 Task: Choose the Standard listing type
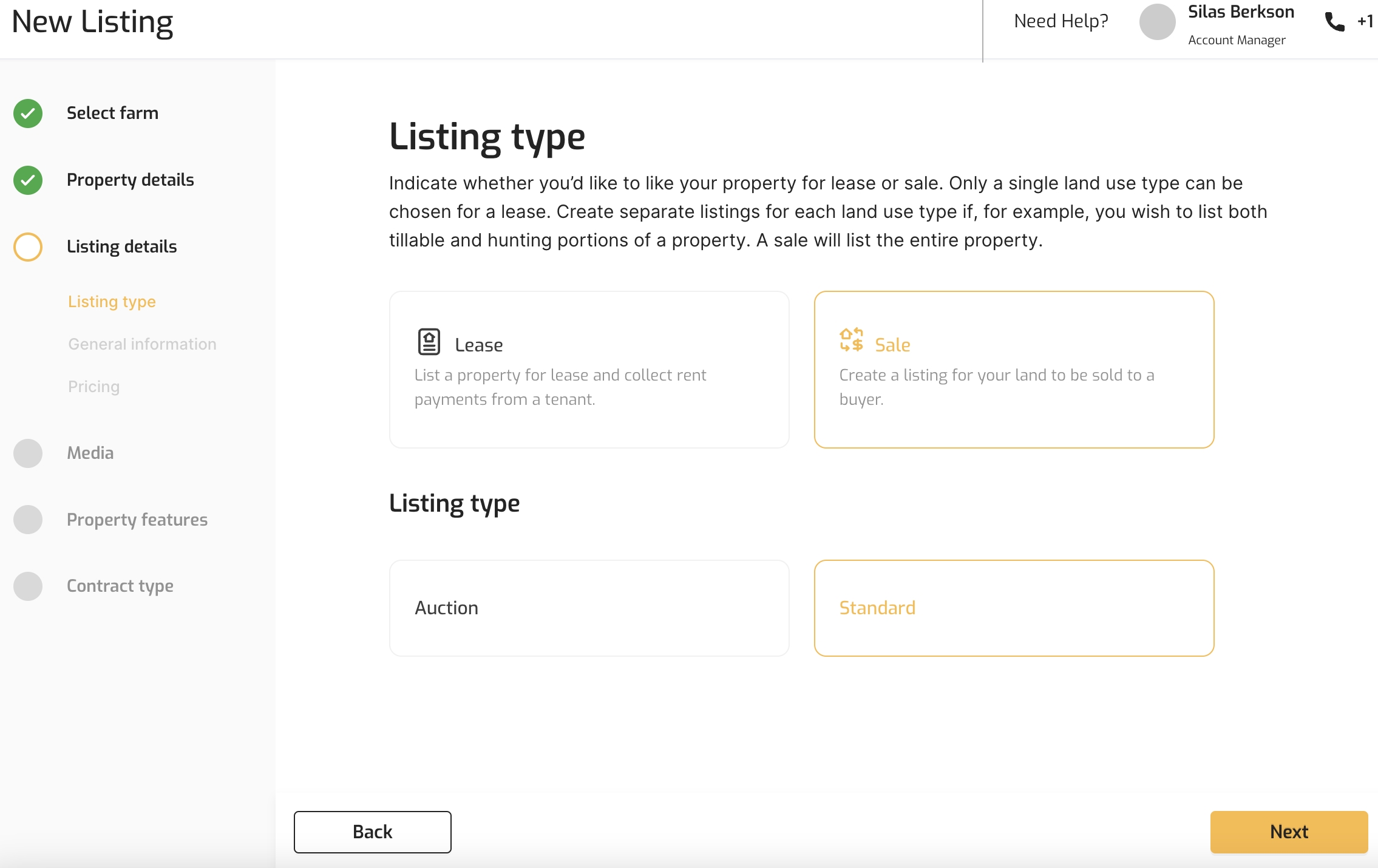click(x=1014, y=608)
